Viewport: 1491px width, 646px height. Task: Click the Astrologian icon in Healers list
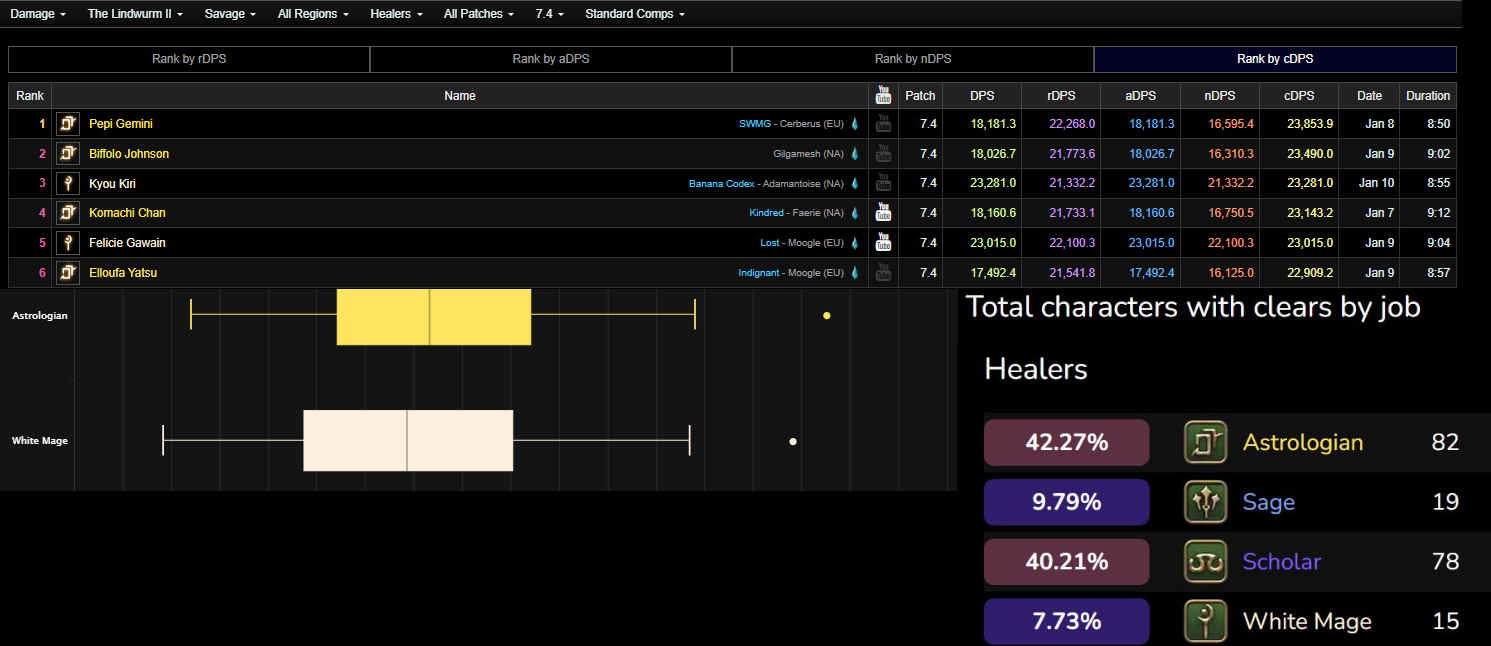point(1205,442)
